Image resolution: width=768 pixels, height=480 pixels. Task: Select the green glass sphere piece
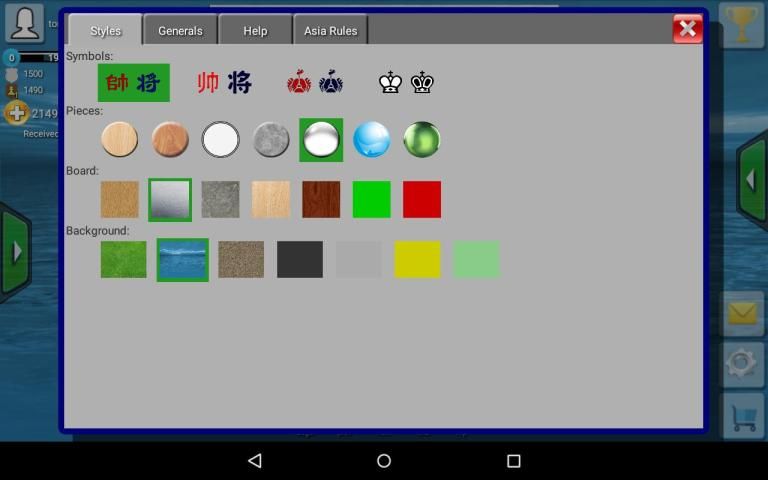[x=422, y=140]
